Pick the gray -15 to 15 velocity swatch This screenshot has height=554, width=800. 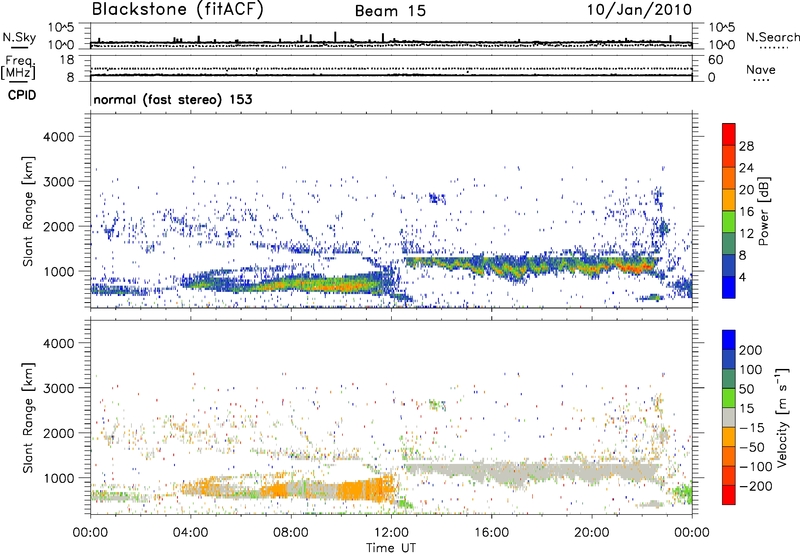[x=729, y=417]
